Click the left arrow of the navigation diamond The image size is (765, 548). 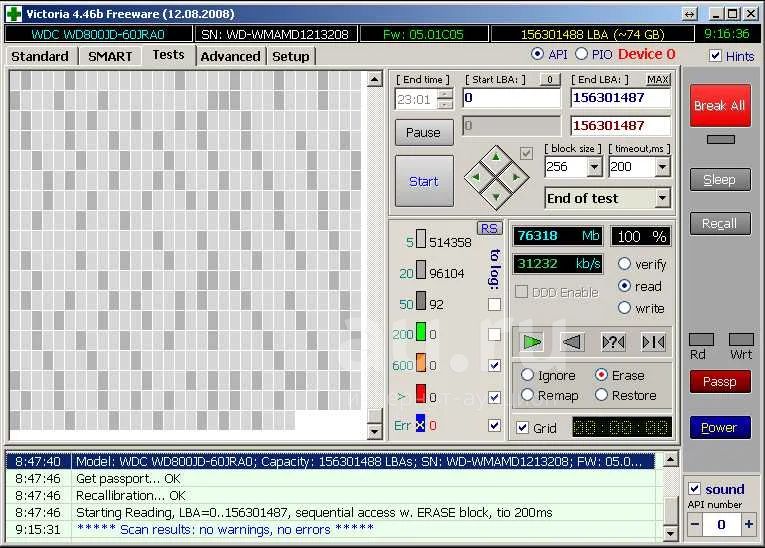pyautogui.click(x=476, y=178)
